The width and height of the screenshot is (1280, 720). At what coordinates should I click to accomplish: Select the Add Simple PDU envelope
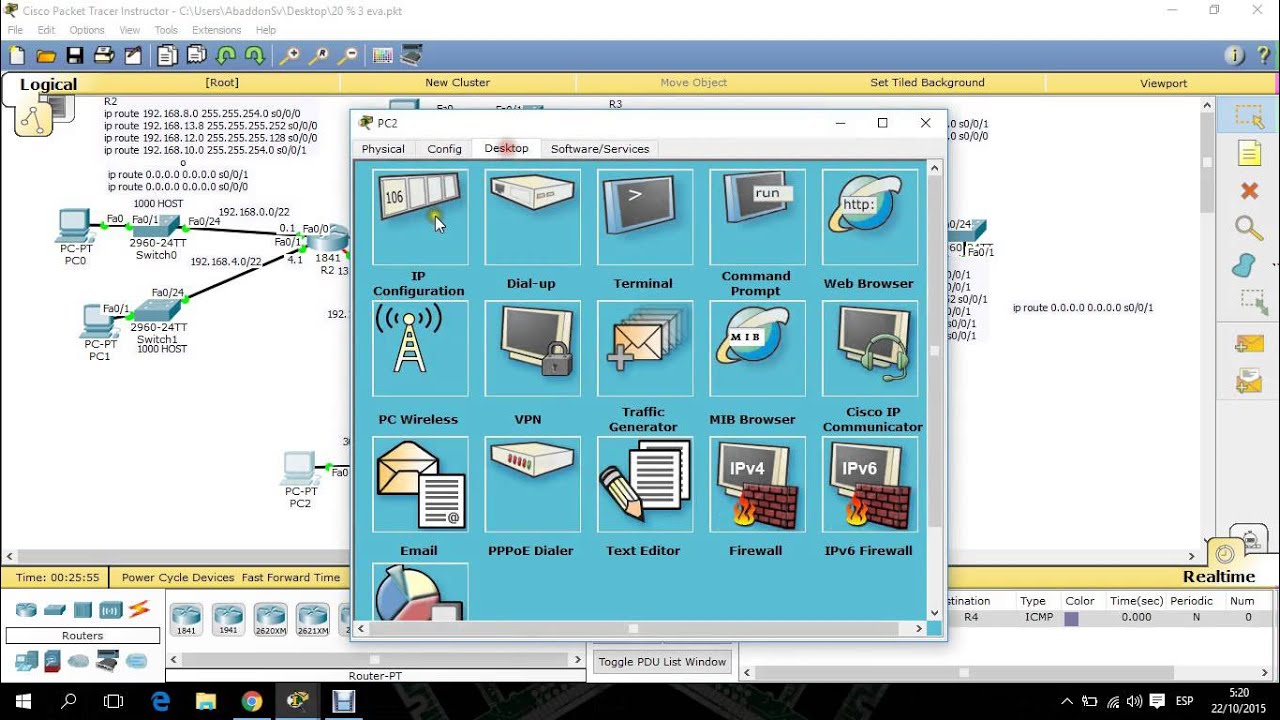tap(1249, 344)
